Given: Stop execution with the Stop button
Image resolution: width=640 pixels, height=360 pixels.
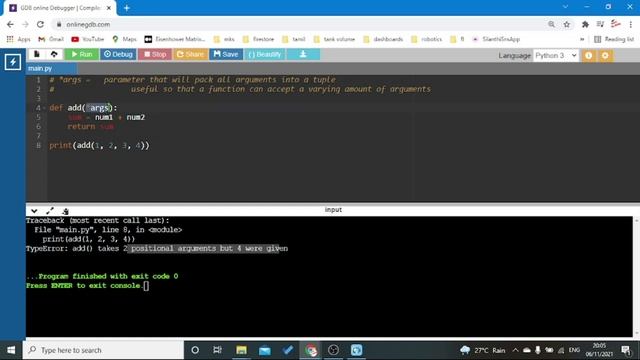Looking at the screenshot, I should click(x=155, y=54).
